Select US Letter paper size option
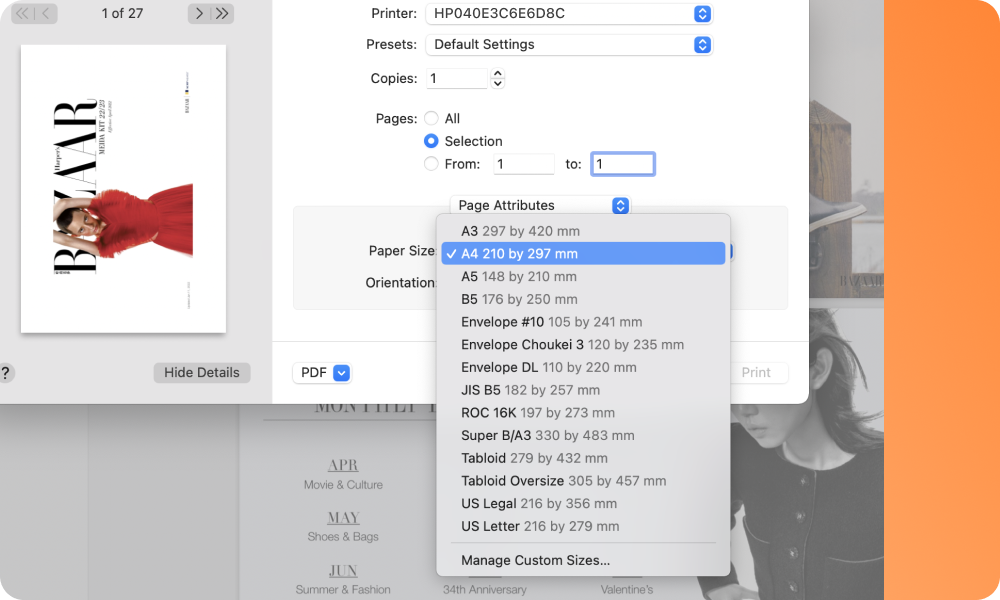1000x600 pixels. pos(540,526)
